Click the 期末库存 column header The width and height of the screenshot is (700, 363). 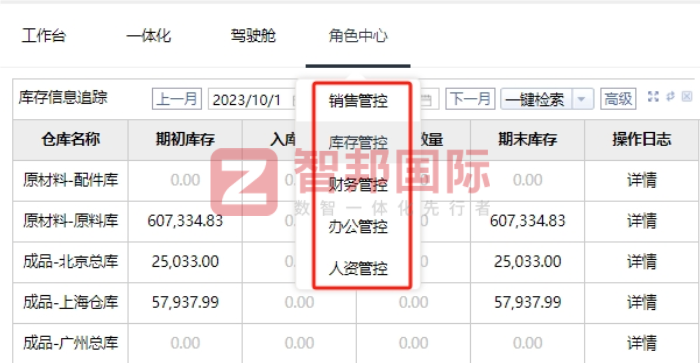pos(527,139)
